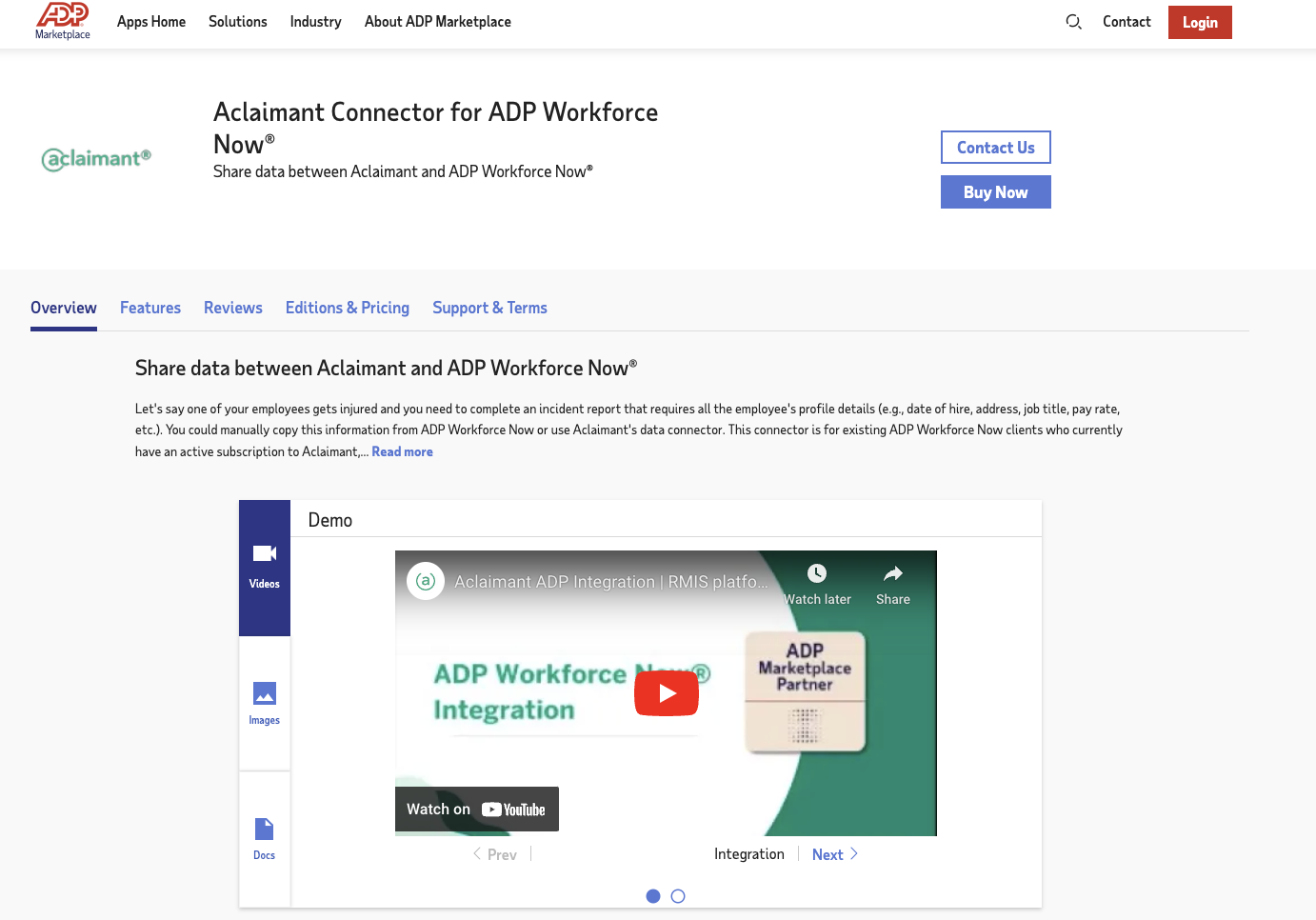
Task: Click the Contact Us button
Action: click(x=996, y=148)
